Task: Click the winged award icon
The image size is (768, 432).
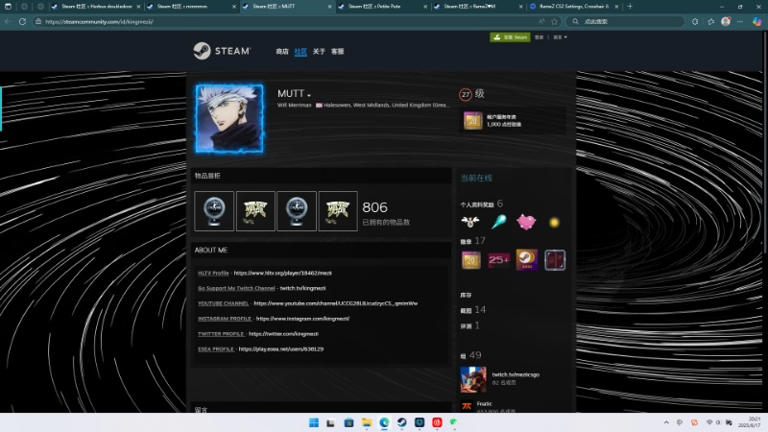Action: (x=470, y=222)
